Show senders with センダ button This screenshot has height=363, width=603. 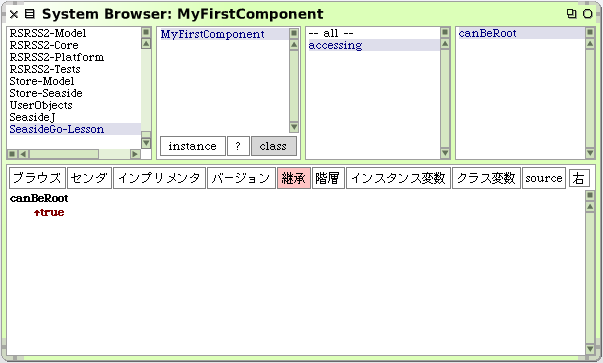point(89,178)
